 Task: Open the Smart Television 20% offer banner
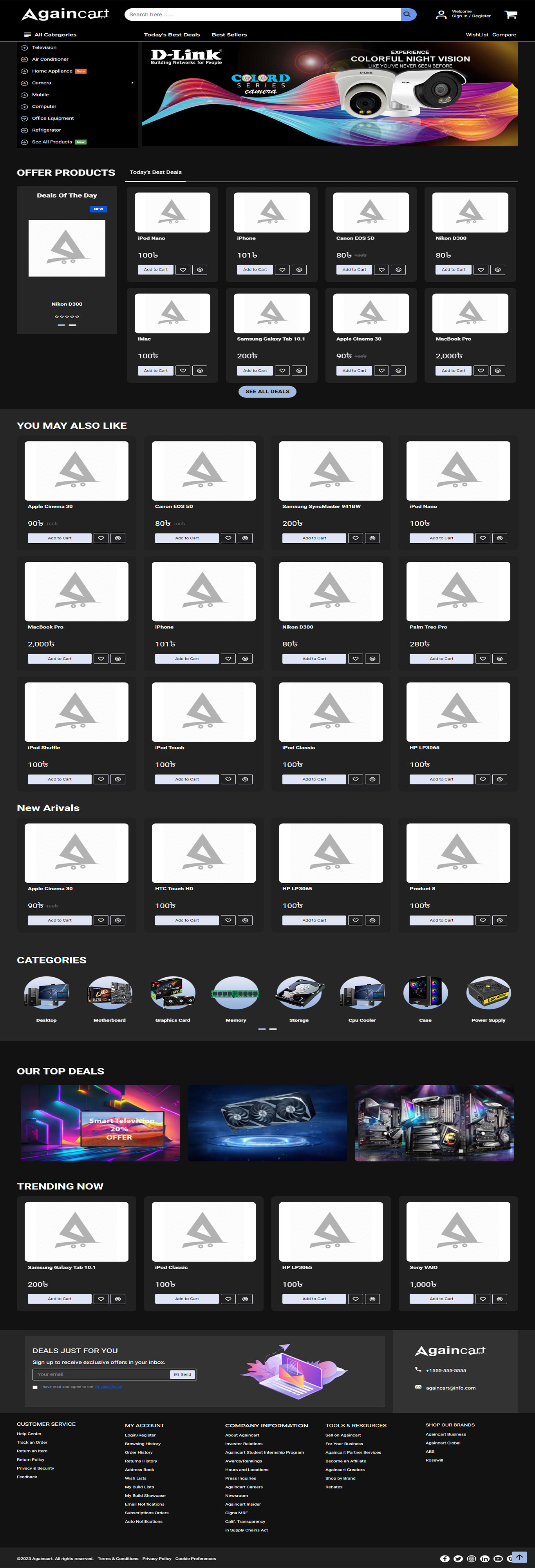coord(100,1123)
